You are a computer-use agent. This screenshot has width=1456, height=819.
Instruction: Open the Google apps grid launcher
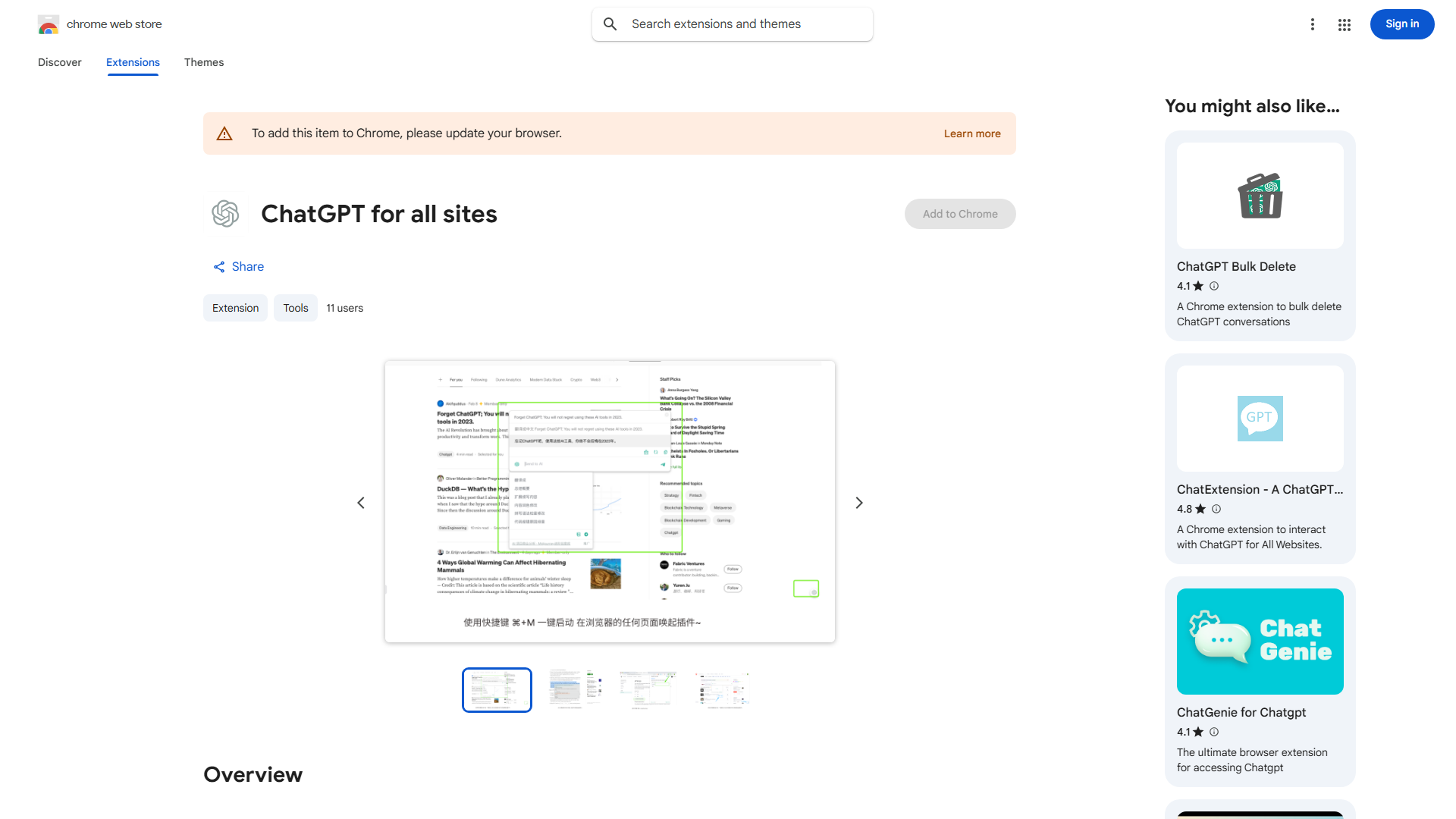1344,24
